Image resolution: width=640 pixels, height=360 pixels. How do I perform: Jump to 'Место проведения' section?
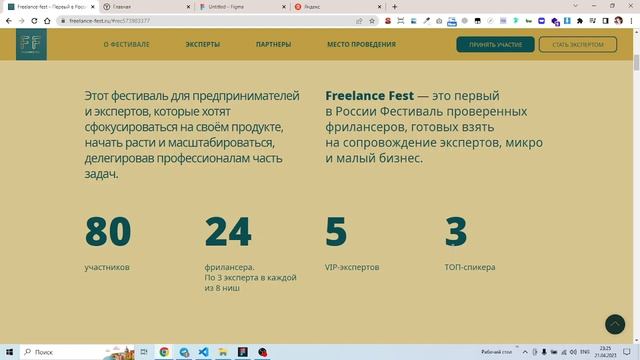point(361,44)
